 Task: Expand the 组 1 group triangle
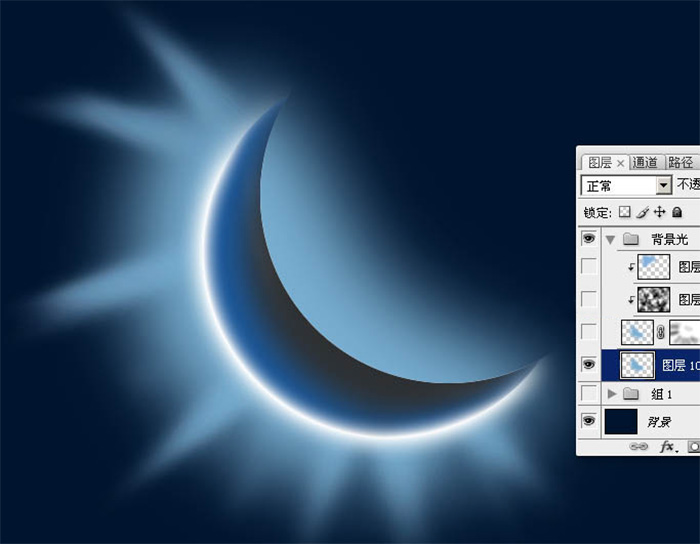click(x=611, y=394)
